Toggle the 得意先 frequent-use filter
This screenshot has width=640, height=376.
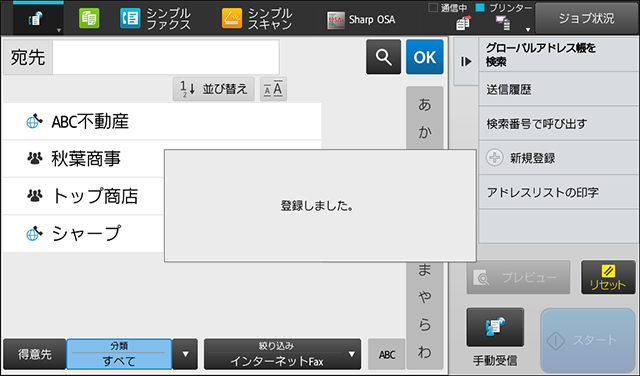[34, 354]
